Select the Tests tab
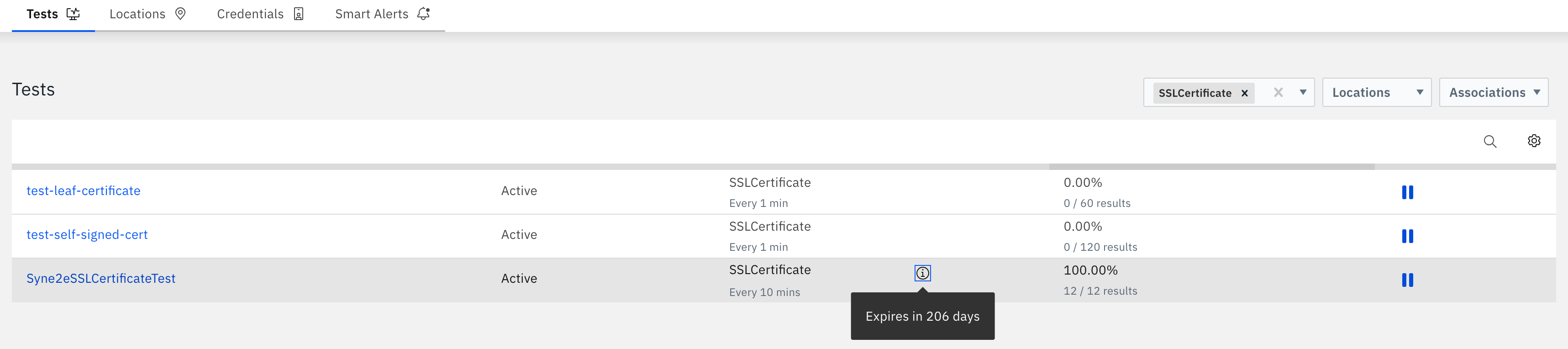 tap(53, 14)
